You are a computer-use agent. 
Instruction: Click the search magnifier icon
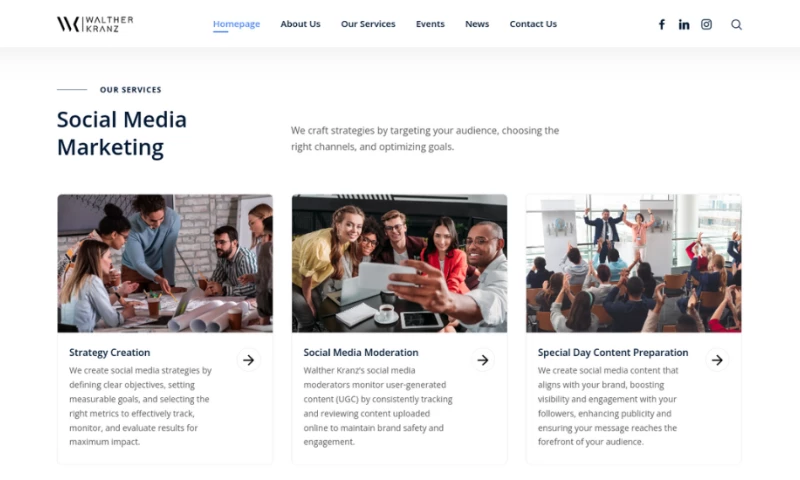(x=736, y=24)
